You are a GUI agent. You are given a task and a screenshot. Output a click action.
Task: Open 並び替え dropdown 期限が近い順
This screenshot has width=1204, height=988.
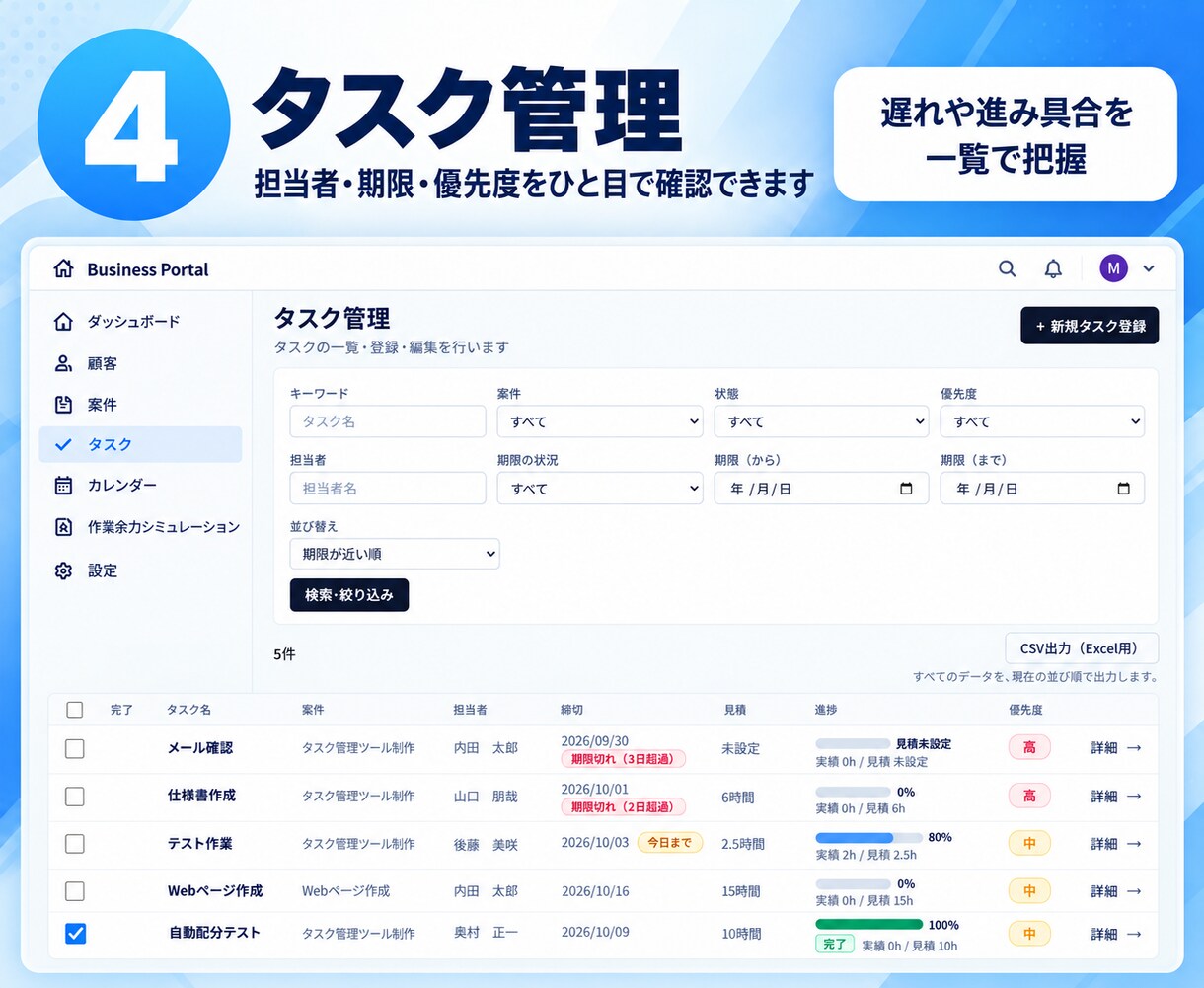[395, 554]
